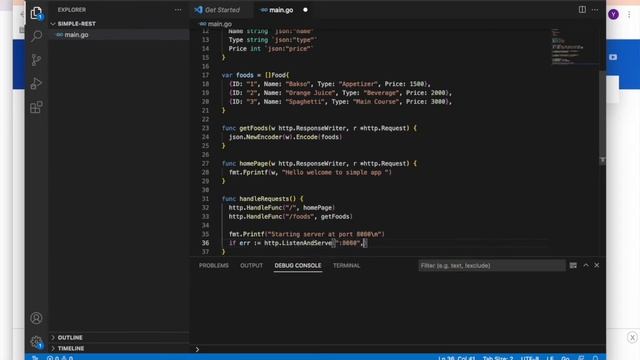Open editor more actions ellipsis
Image resolution: width=640 pixels, height=360 pixels.
point(595,9)
